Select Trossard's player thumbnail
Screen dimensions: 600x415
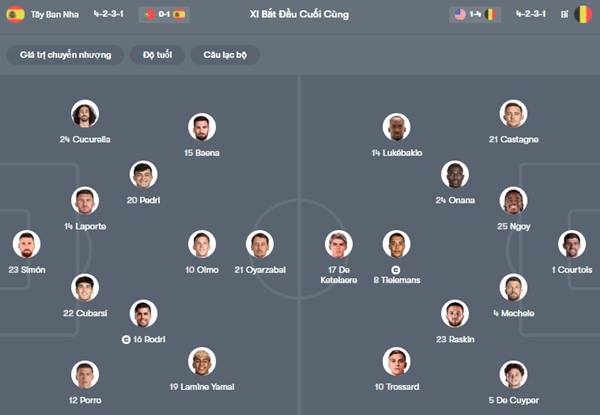[x=397, y=361]
